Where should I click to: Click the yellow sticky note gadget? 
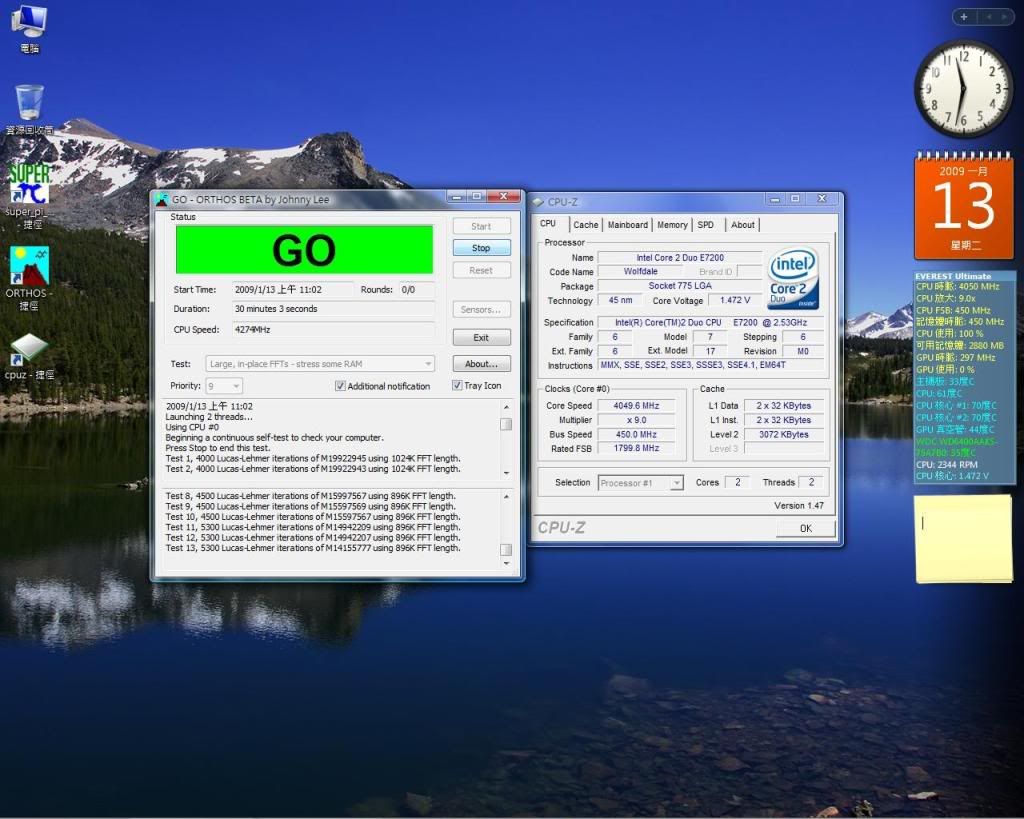pos(964,538)
